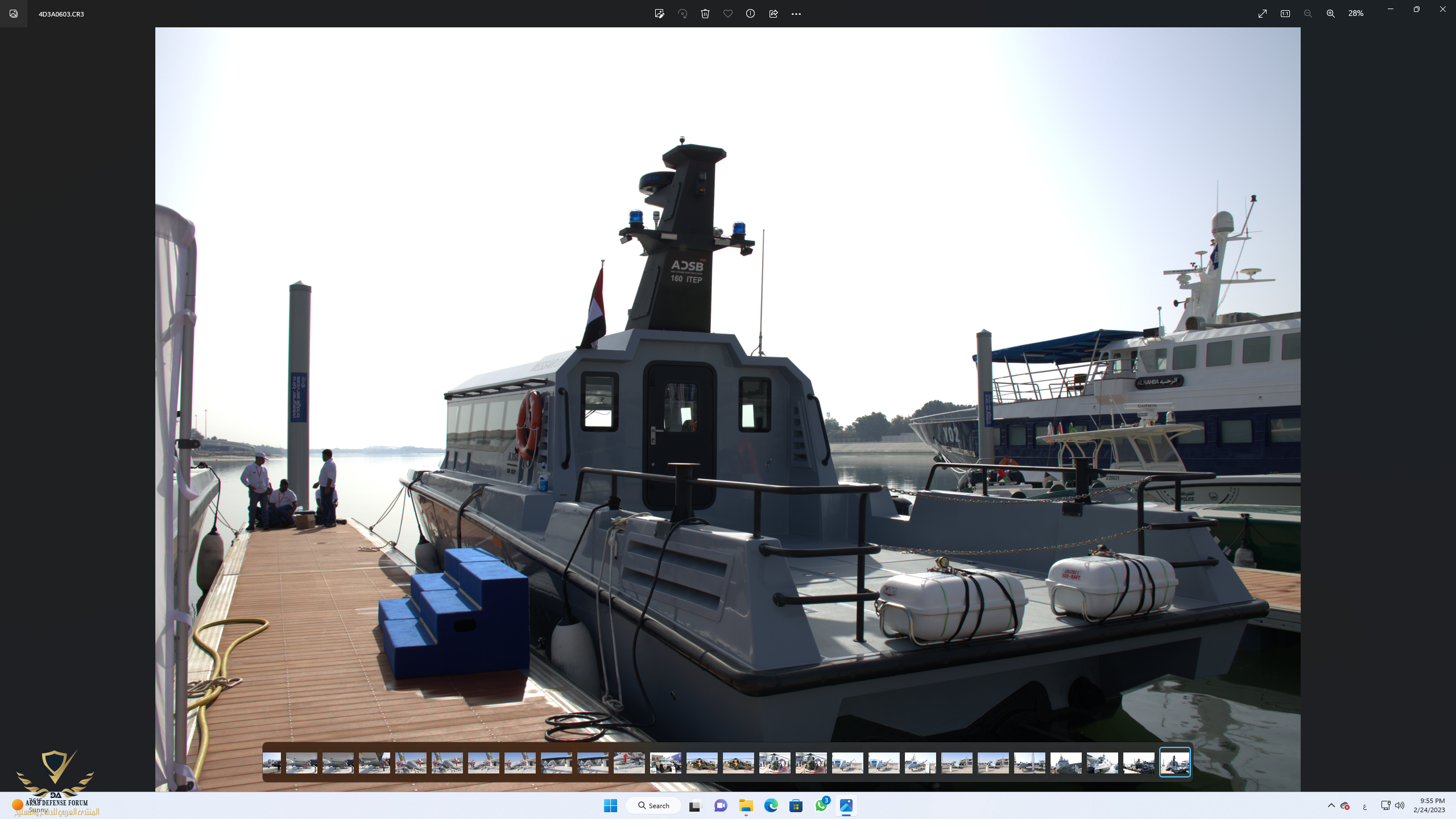Image resolution: width=1456 pixels, height=819 pixels.
Task: Open the volume control speaker icon
Action: pos(1400,805)
